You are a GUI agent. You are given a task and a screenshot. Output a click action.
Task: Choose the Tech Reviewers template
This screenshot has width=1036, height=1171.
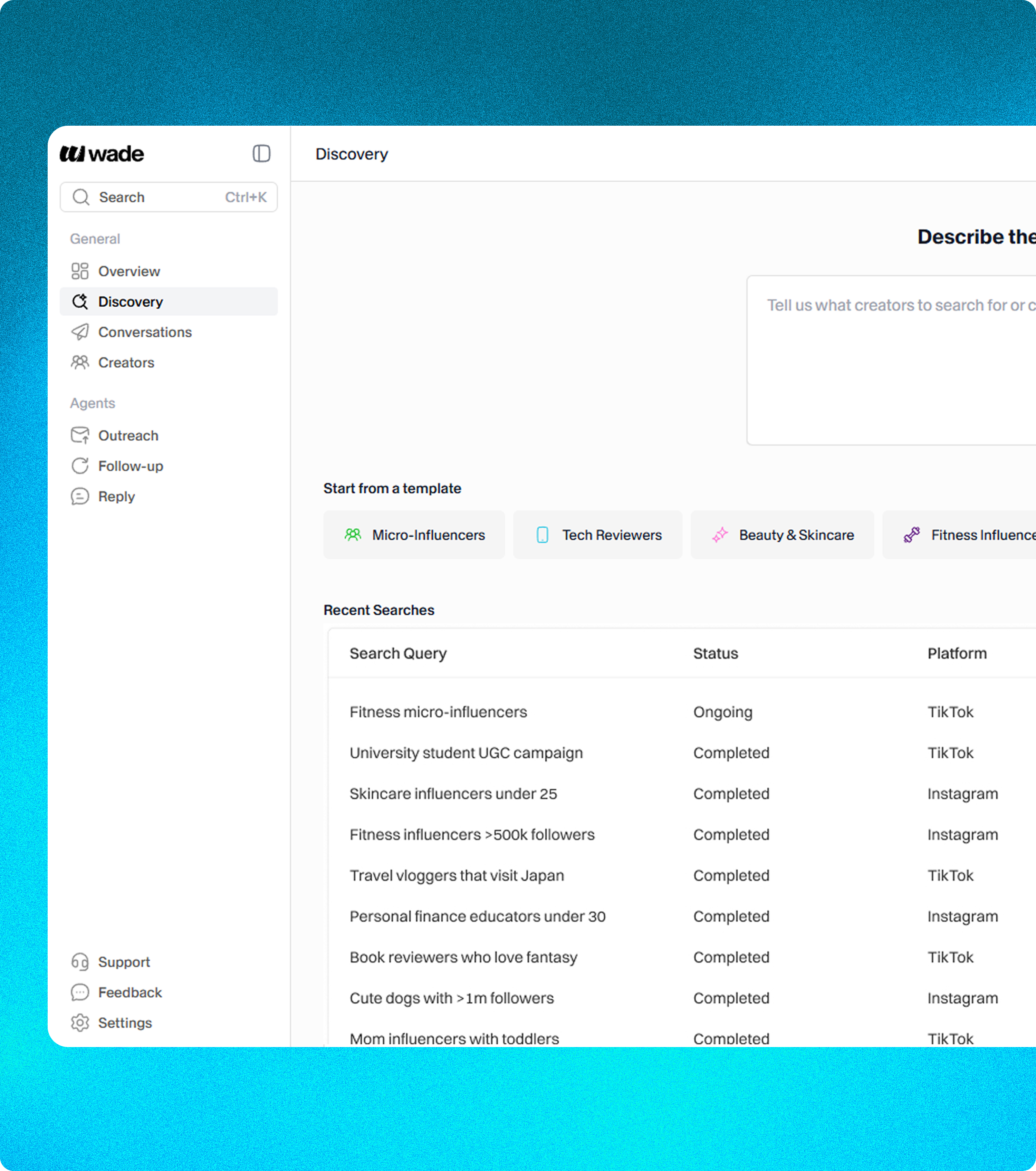(x=597, y=535)
